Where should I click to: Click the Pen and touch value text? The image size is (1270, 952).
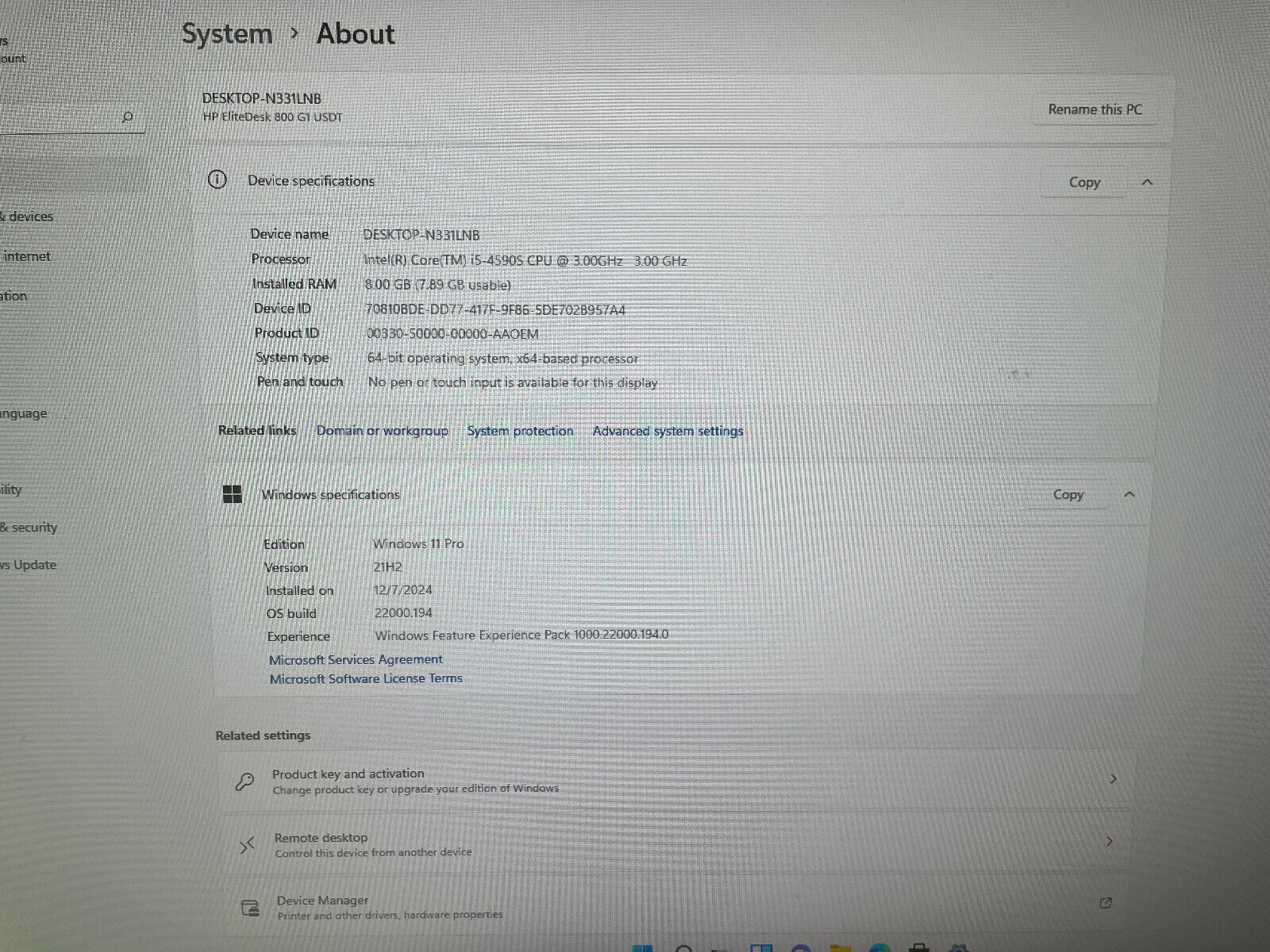513,382
